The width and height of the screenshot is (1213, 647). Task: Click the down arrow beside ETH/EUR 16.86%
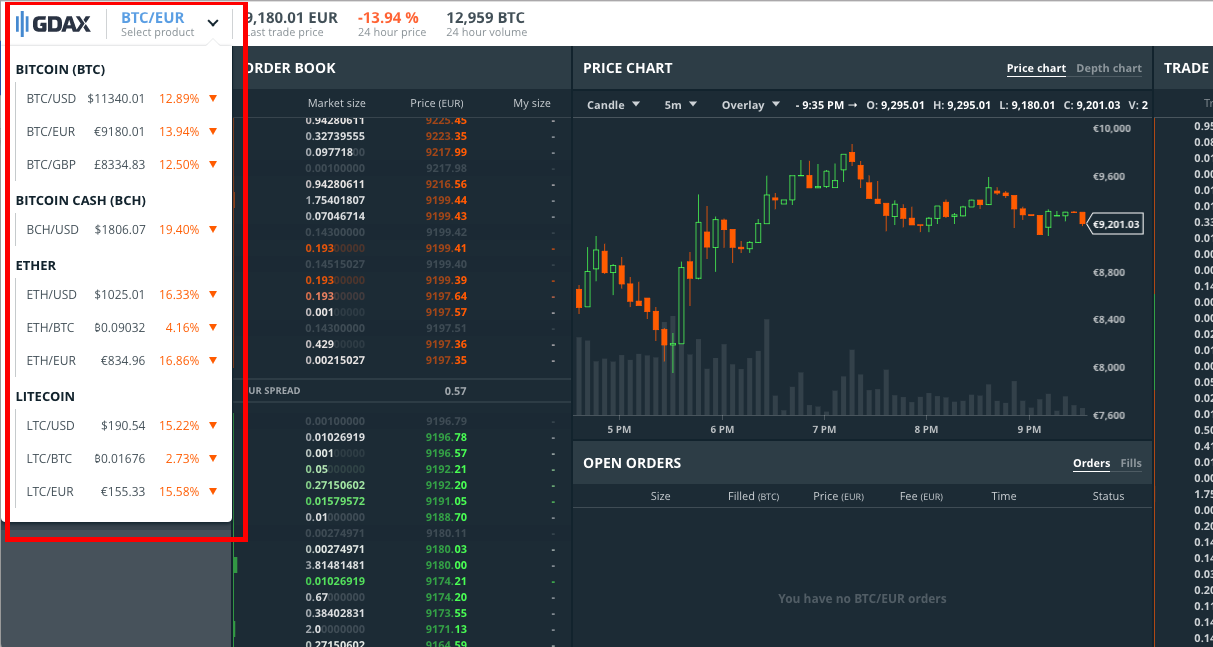coord(213,360)
